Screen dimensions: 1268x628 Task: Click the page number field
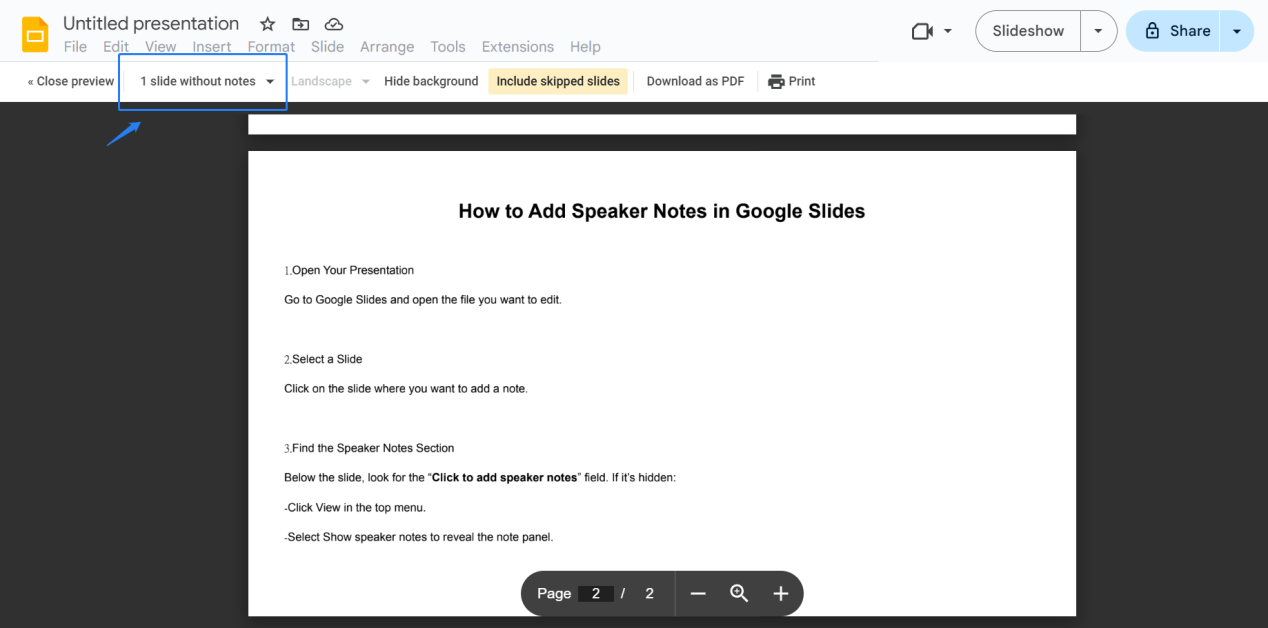[596, 593]
